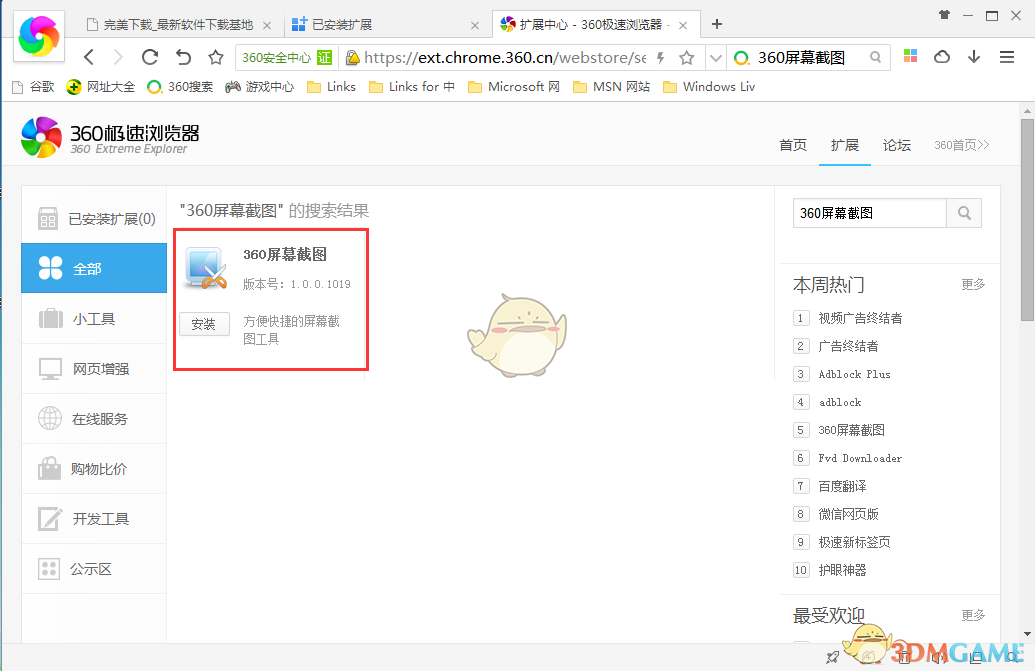Click the 360 browser logo avatar
Image resolution: width=1035 pixels, height=671 pixels.
tap(39, 36)
